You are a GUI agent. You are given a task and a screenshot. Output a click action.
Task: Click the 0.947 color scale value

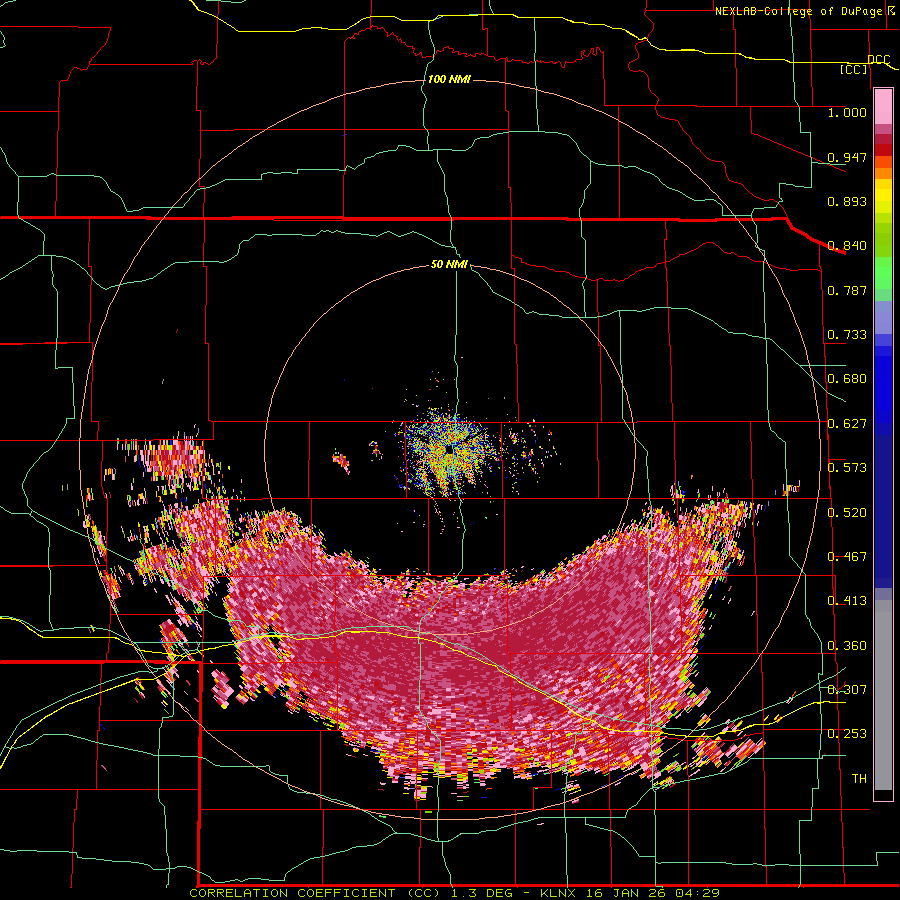pos(847,157)
